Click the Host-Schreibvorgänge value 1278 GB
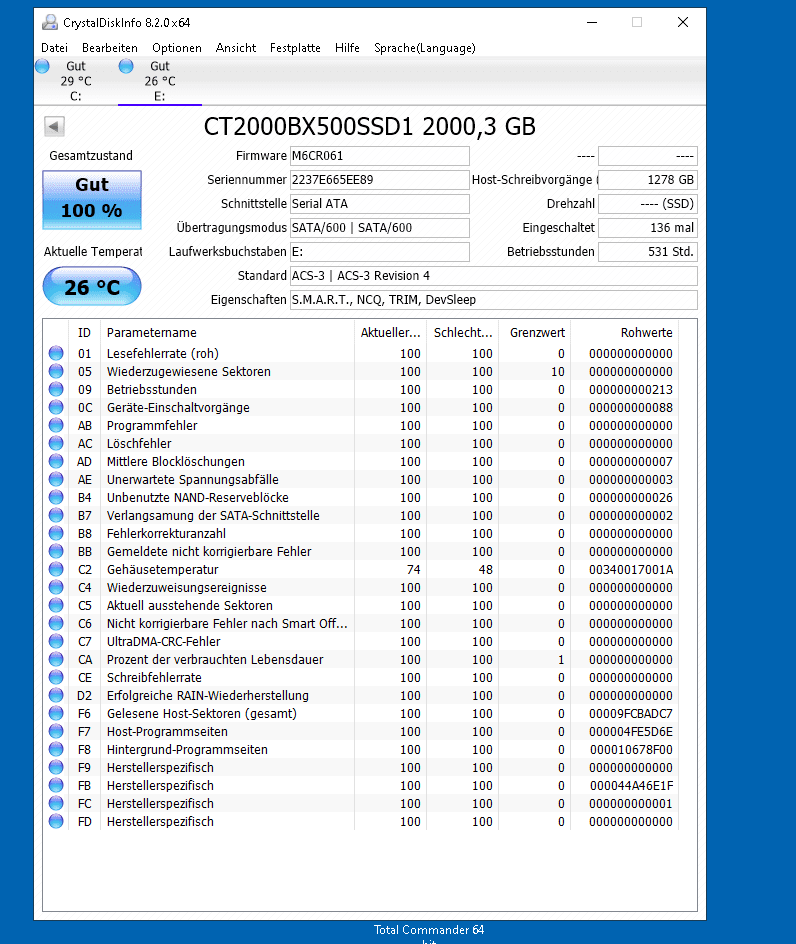Screen dimensions: 796x944 [648, 180]
